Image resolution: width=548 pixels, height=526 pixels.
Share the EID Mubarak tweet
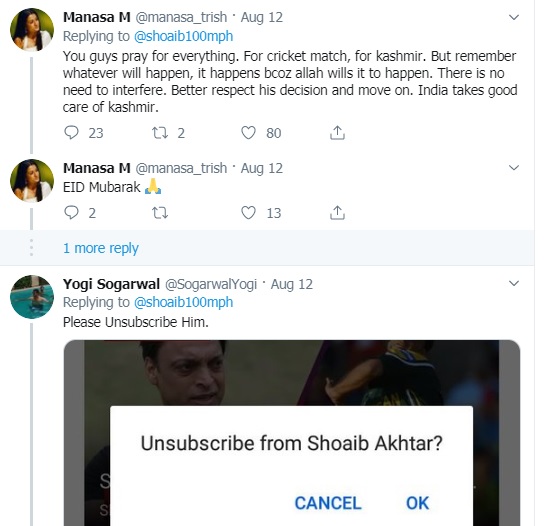point(337,212)
